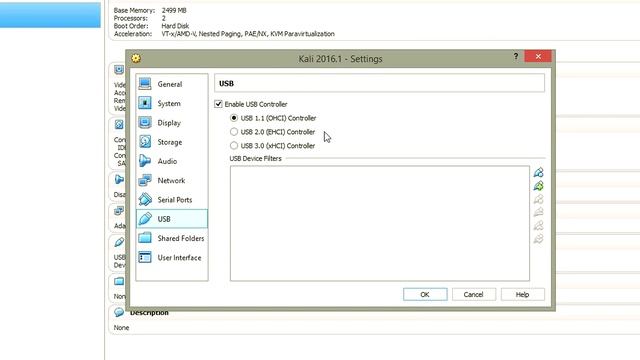Click the Audio speaker icon
The width and height of the screenshot is (640, 360).
point(145,161)
